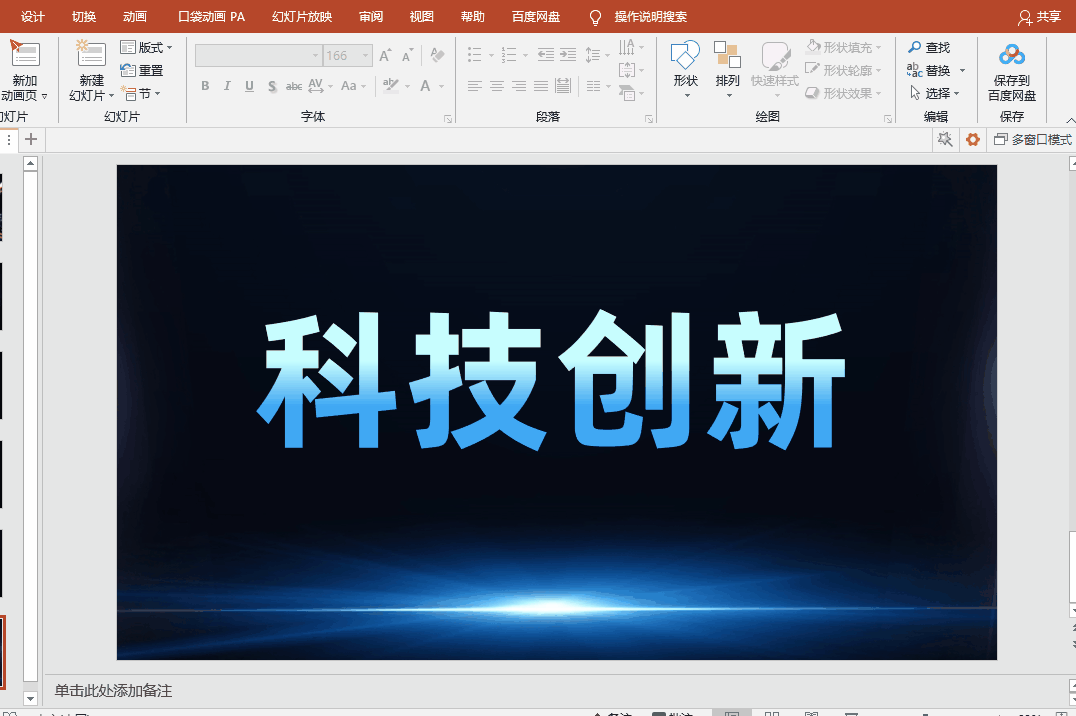Viewport: 1076px width, 716px height.
Task: Toggle italic formatting
Action: pyautogui.click(x=227, y=86)
